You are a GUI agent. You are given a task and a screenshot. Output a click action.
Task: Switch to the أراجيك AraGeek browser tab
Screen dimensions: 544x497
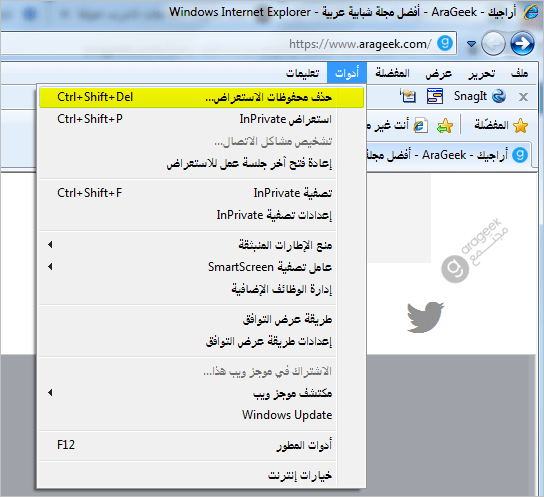click(x=448, y=155)
